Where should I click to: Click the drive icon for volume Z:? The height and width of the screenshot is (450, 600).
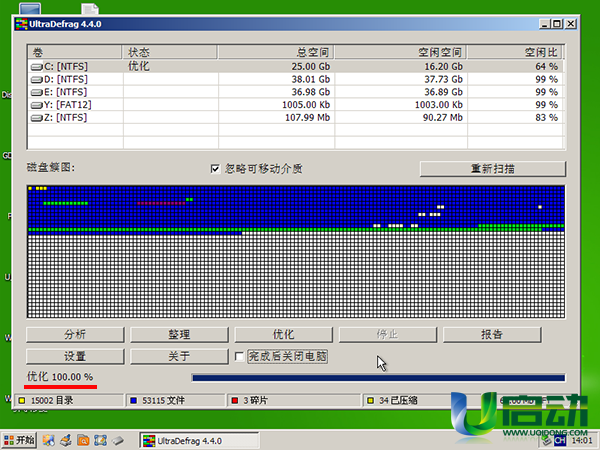click(36, 118)
